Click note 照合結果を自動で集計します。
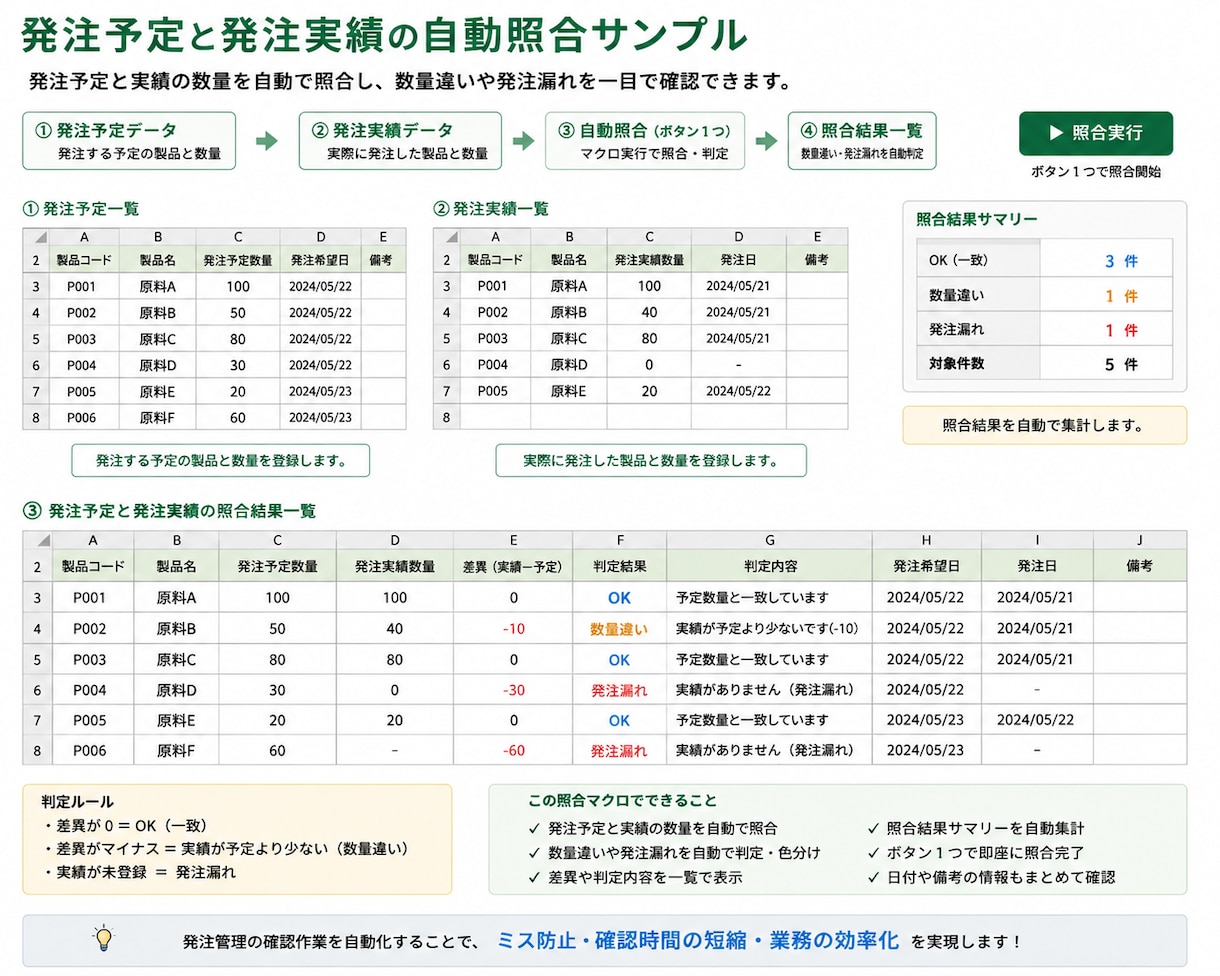This screenshot has height=976, width=1220. 1044,425
